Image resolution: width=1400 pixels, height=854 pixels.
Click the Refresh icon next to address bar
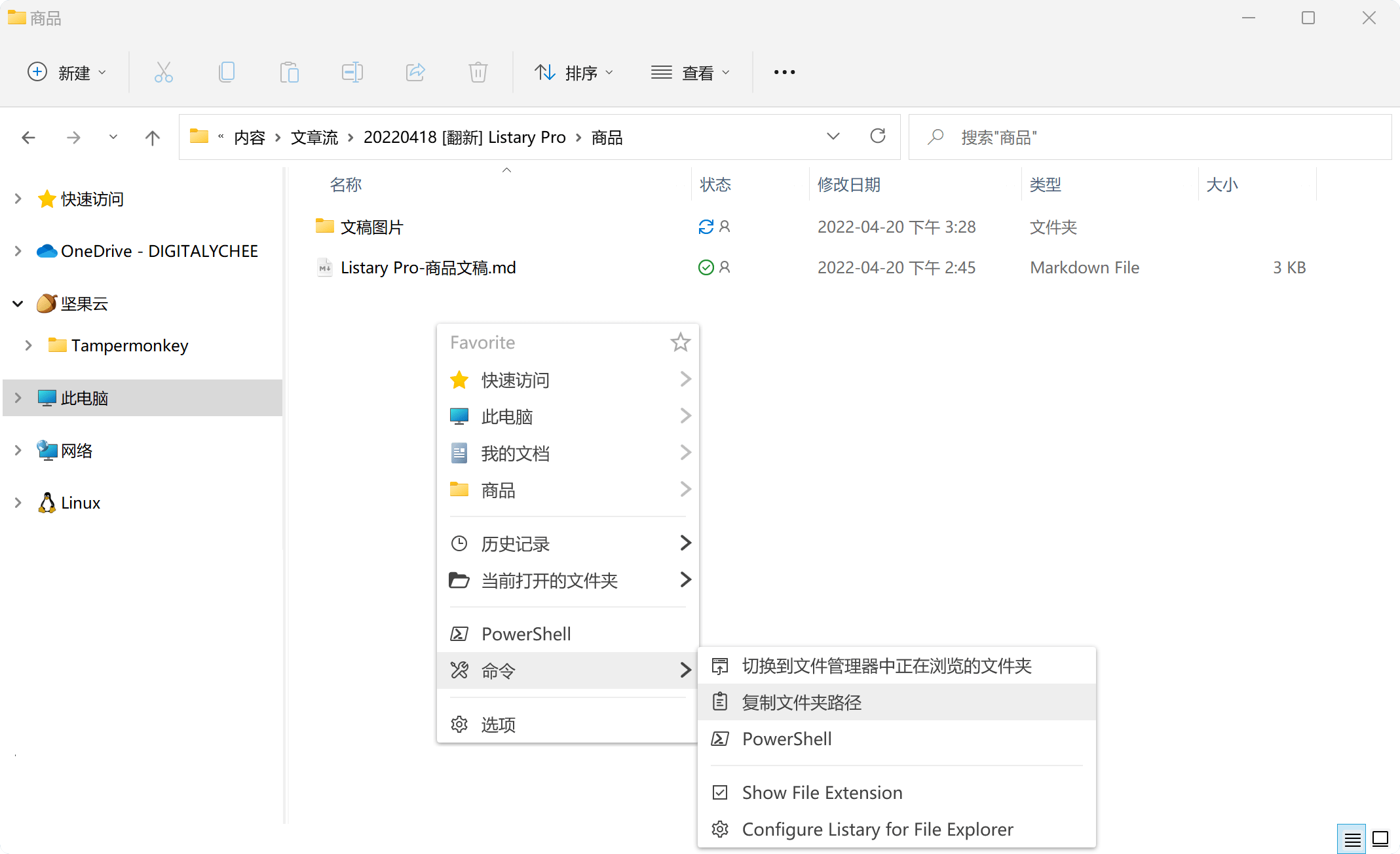pyautogui.click(x=878, y=136)
